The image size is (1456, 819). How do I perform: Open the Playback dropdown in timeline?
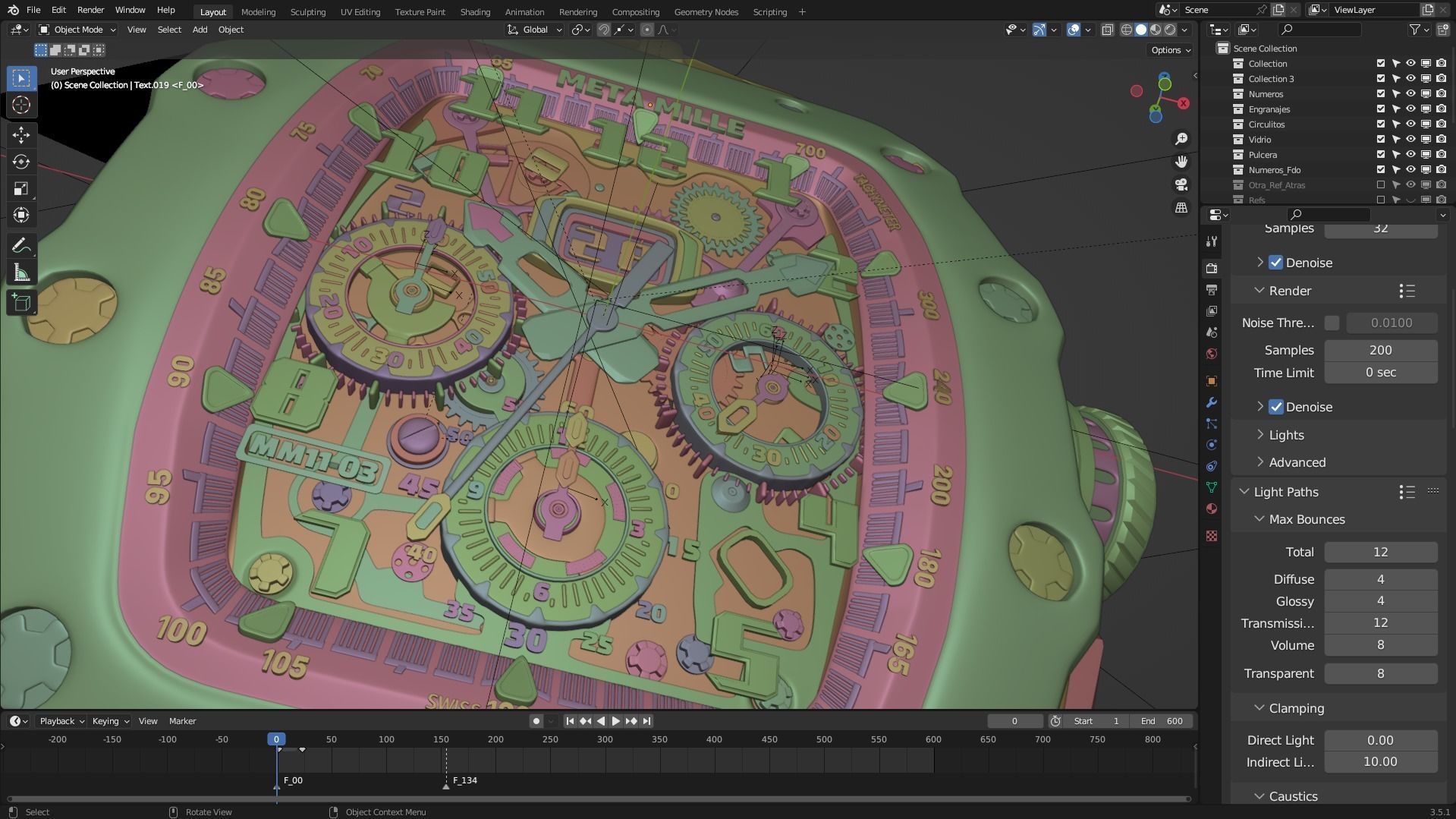point(61,721)
